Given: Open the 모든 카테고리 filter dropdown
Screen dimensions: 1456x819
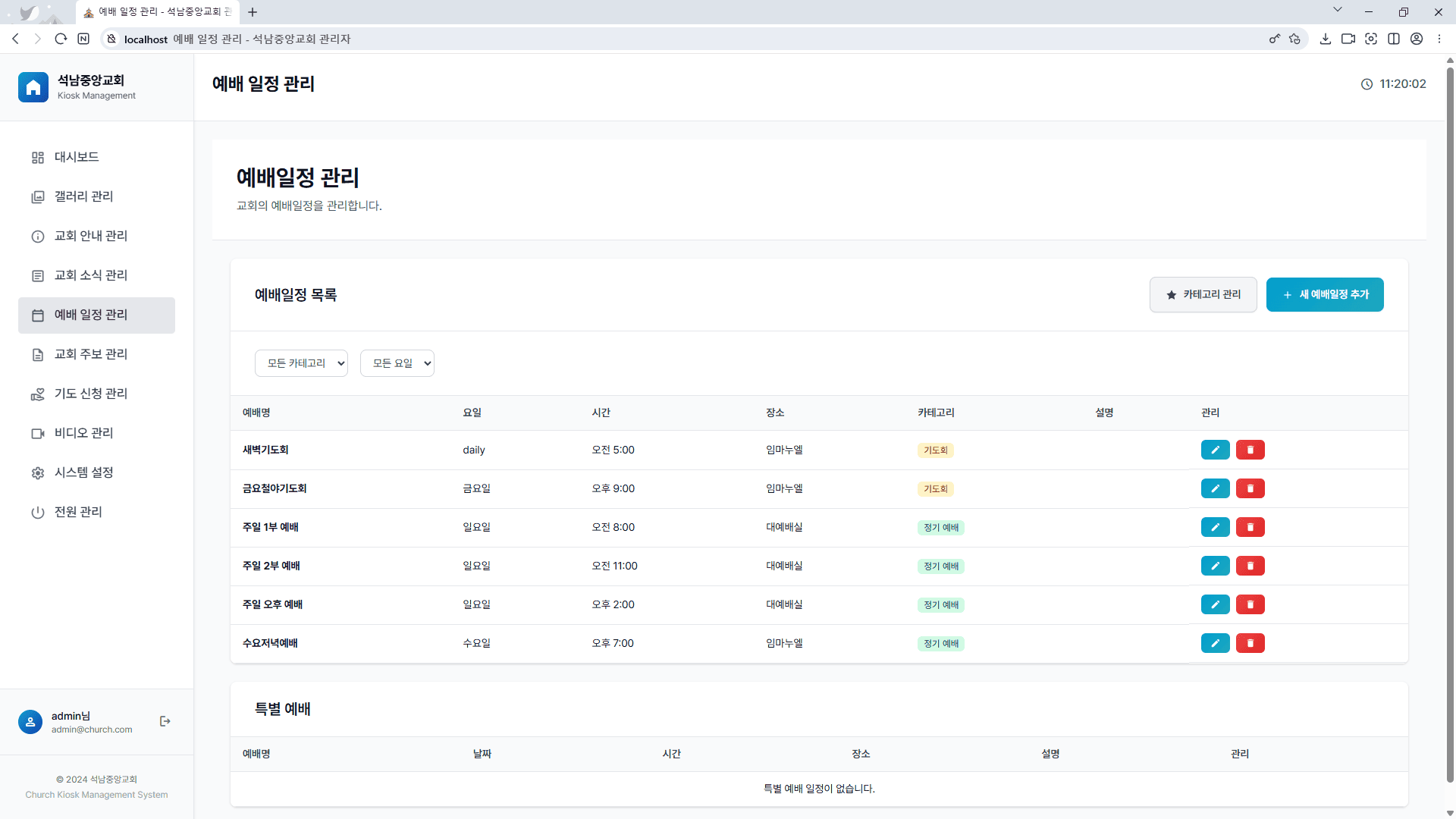Looking at the screenshot, I should [x=301, y=363].
